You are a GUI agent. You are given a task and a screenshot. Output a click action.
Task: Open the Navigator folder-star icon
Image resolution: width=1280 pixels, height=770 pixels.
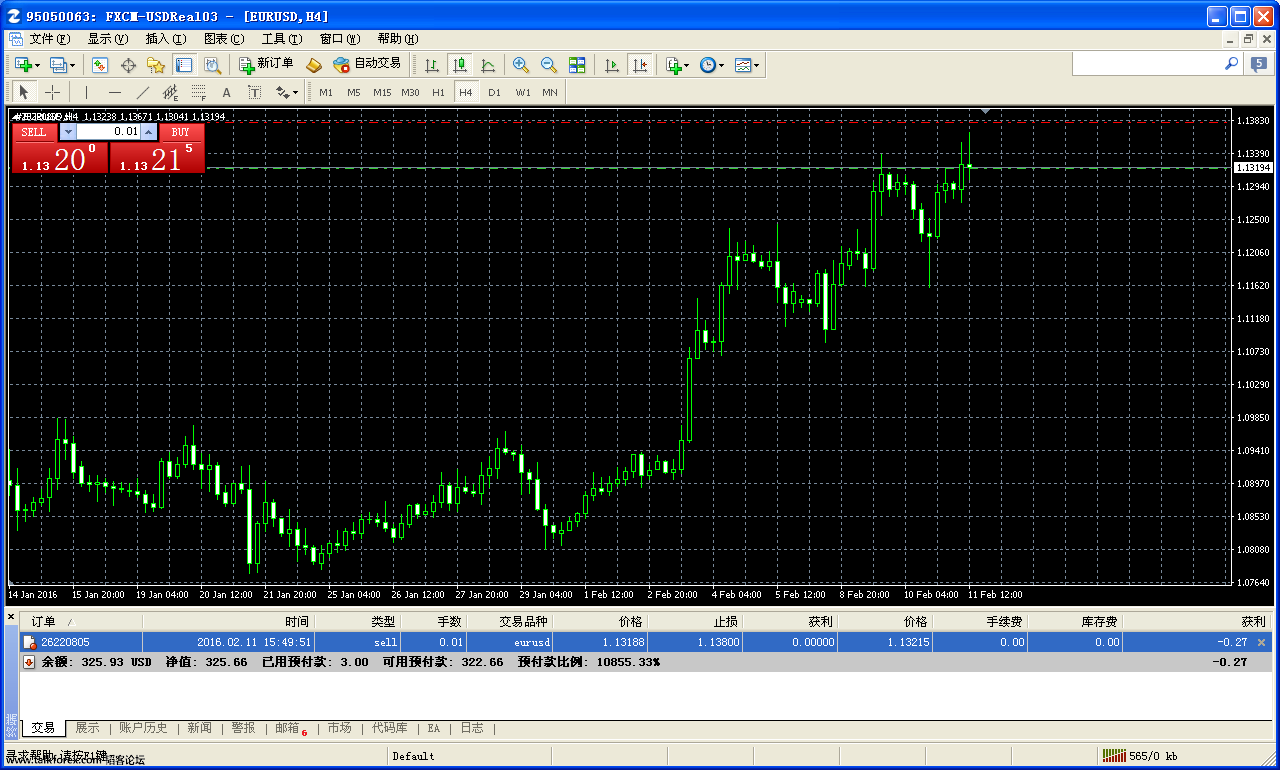pyautogui.click(x=156, y=65)
